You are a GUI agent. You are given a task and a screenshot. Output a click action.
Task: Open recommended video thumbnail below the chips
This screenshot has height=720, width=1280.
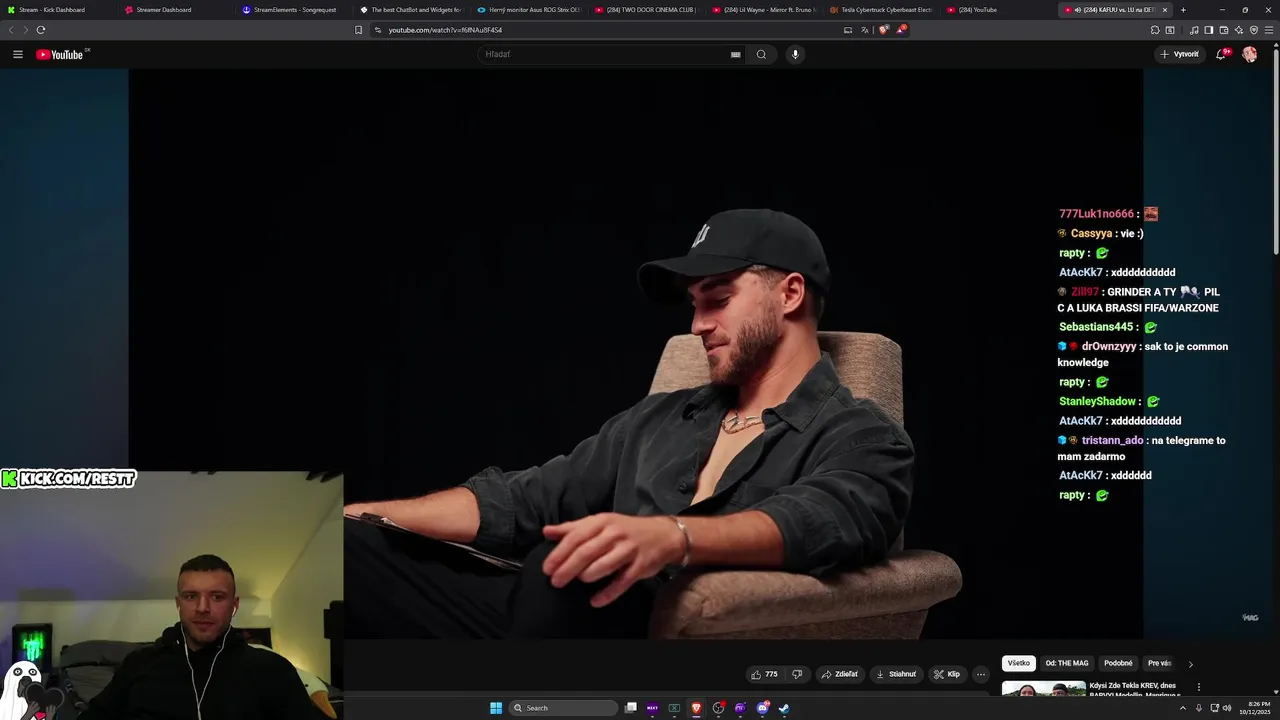[x=1044, y=688]
